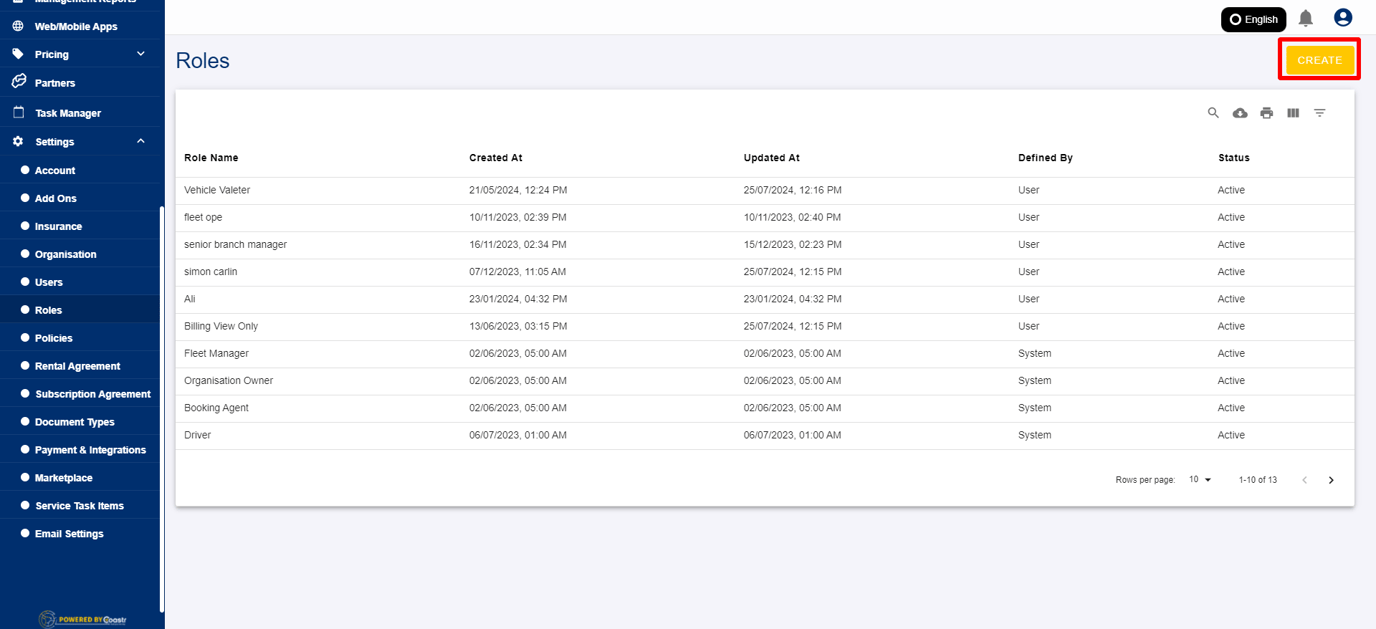Open the notifications bell icon
Screen dimensions: 1376x629
[x=1306, y=18]
